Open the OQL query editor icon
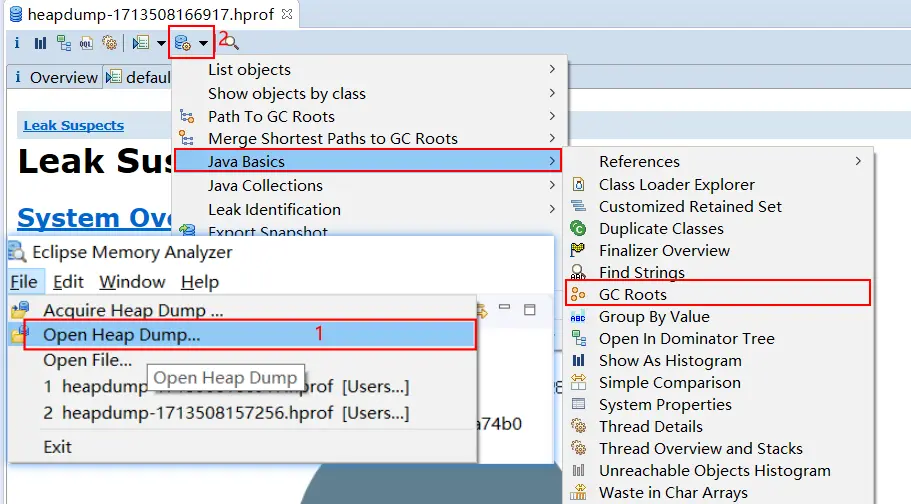 [x=87, y=43]
